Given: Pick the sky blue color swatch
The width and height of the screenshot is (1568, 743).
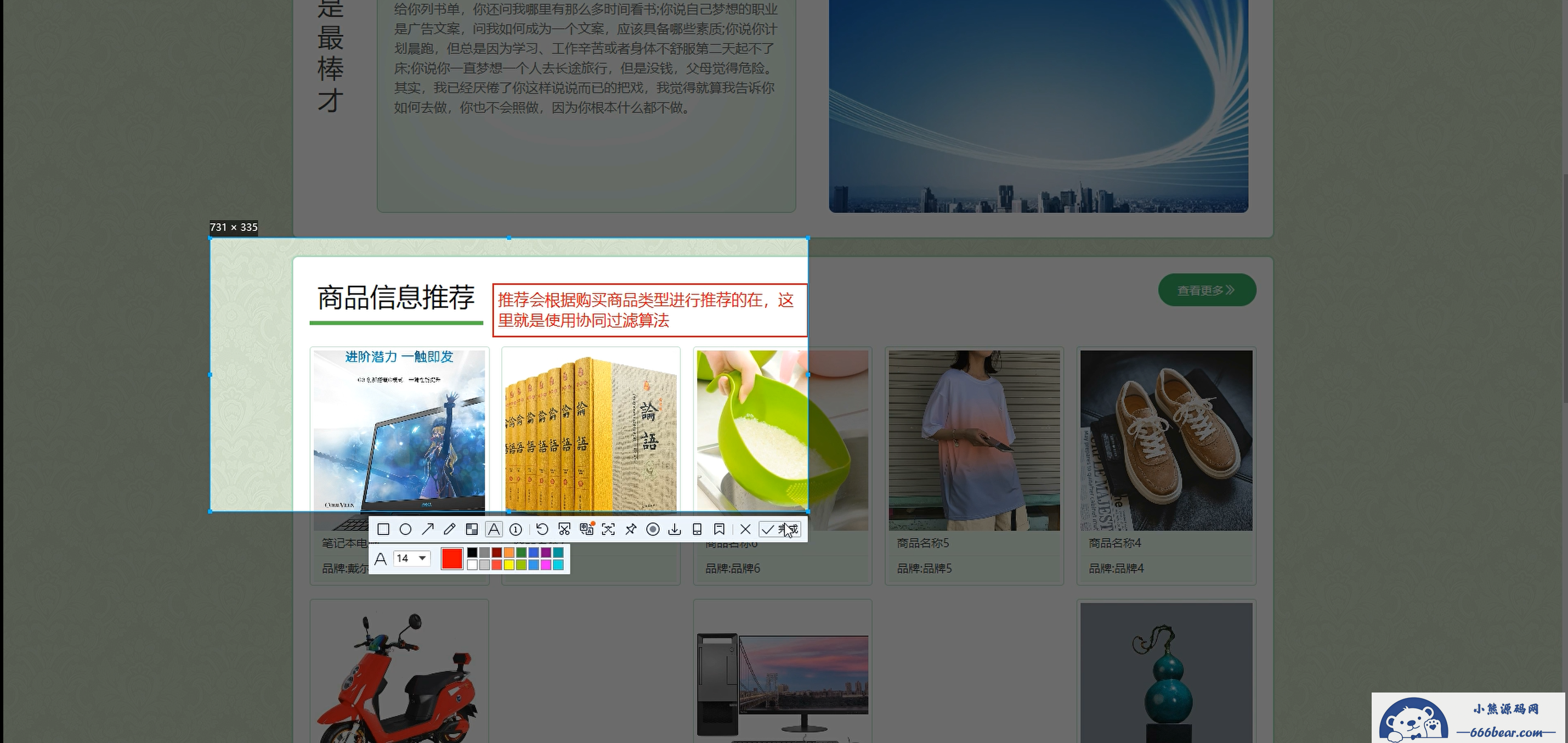Looking at the screenshot, I should coord(534,565).
